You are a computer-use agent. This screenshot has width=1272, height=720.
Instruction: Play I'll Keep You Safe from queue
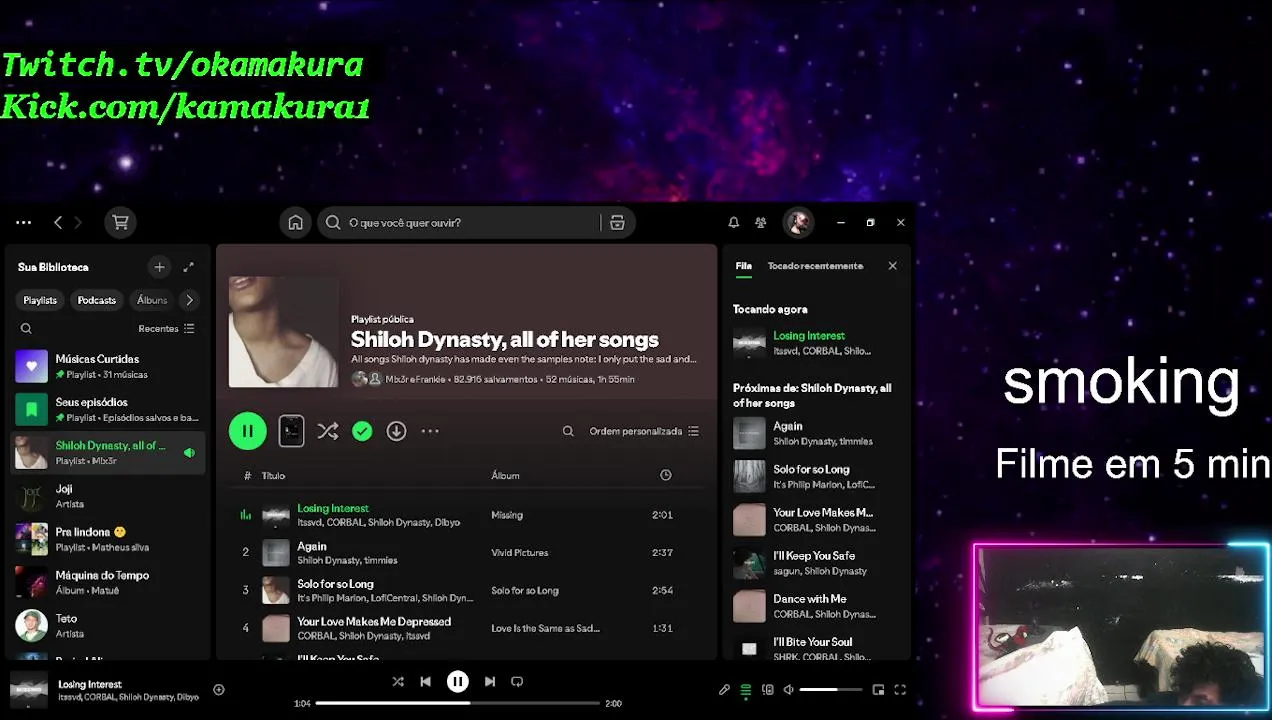[x=749, y=563]
